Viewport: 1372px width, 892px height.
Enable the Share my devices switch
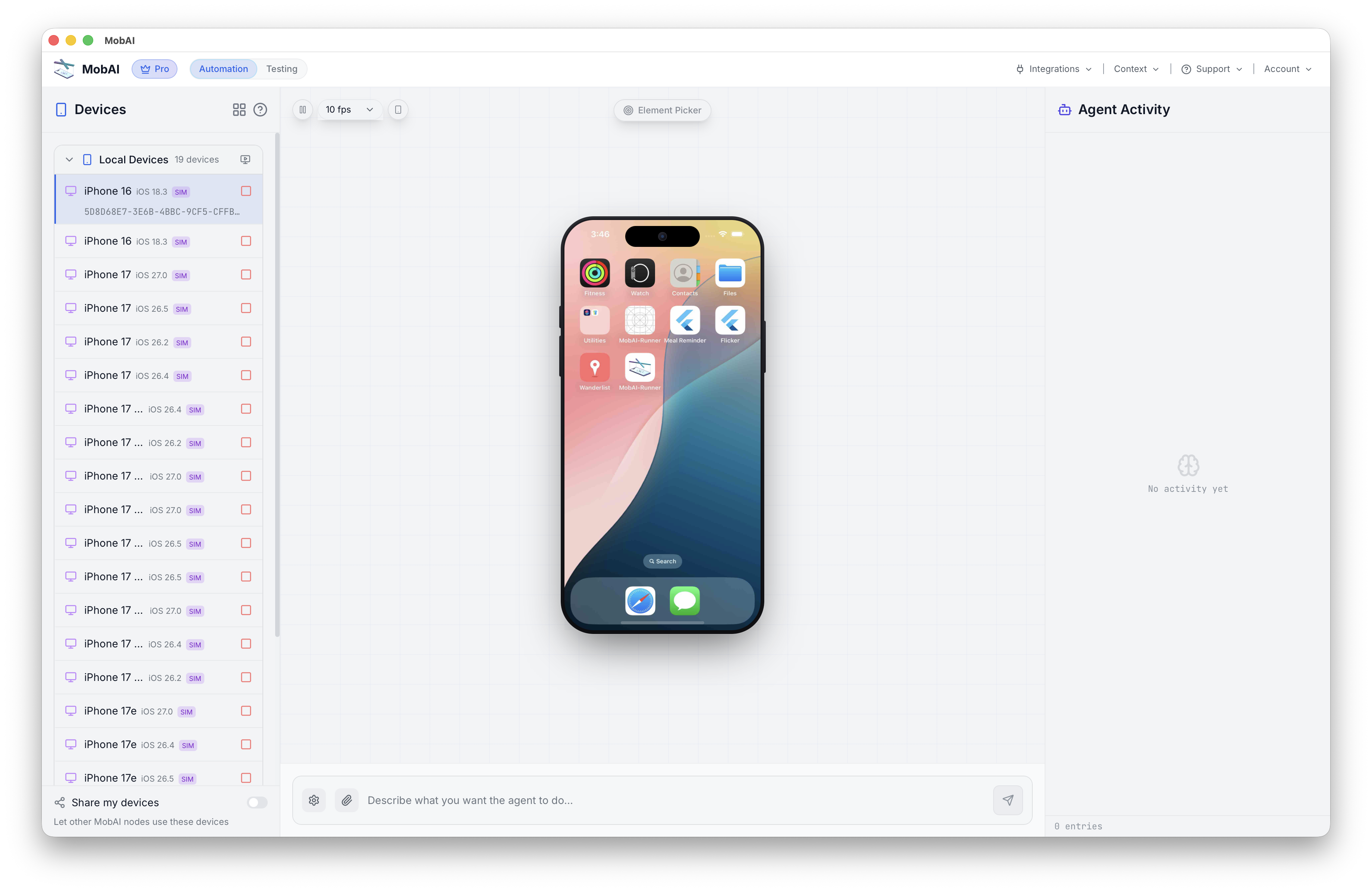[257, 803]
